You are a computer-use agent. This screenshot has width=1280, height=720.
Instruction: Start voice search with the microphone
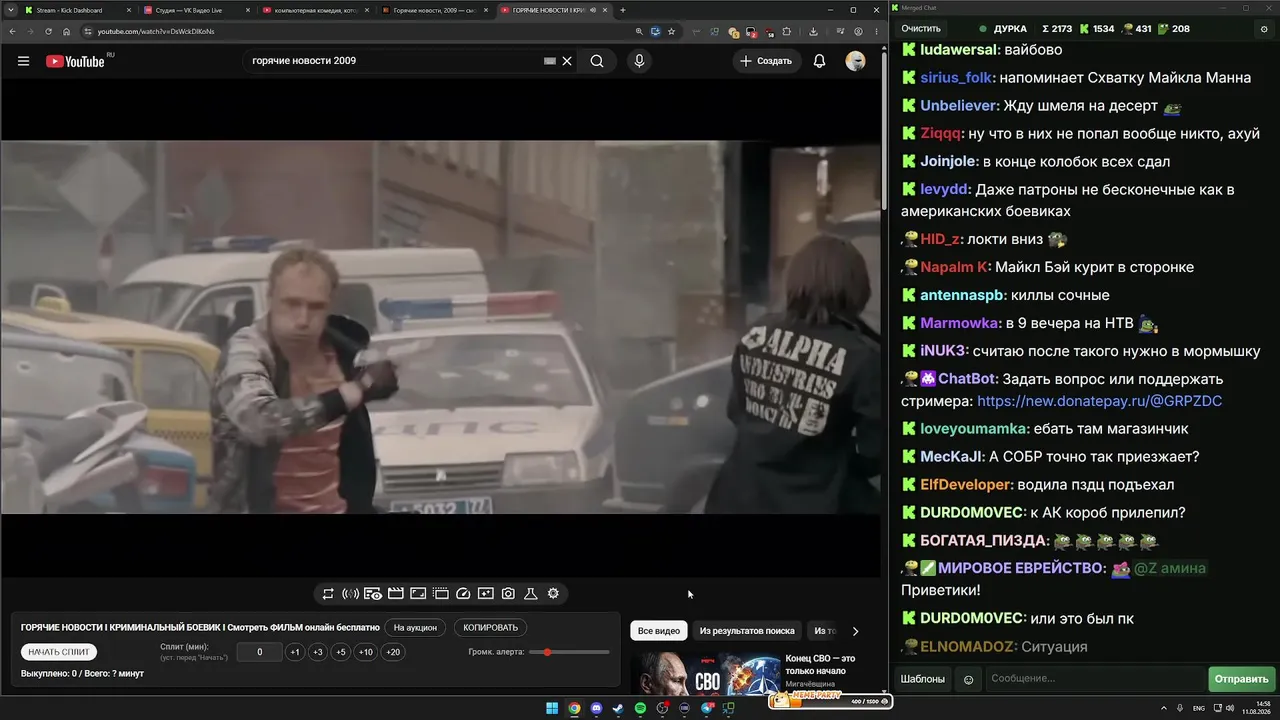click(x=639, y=61)
